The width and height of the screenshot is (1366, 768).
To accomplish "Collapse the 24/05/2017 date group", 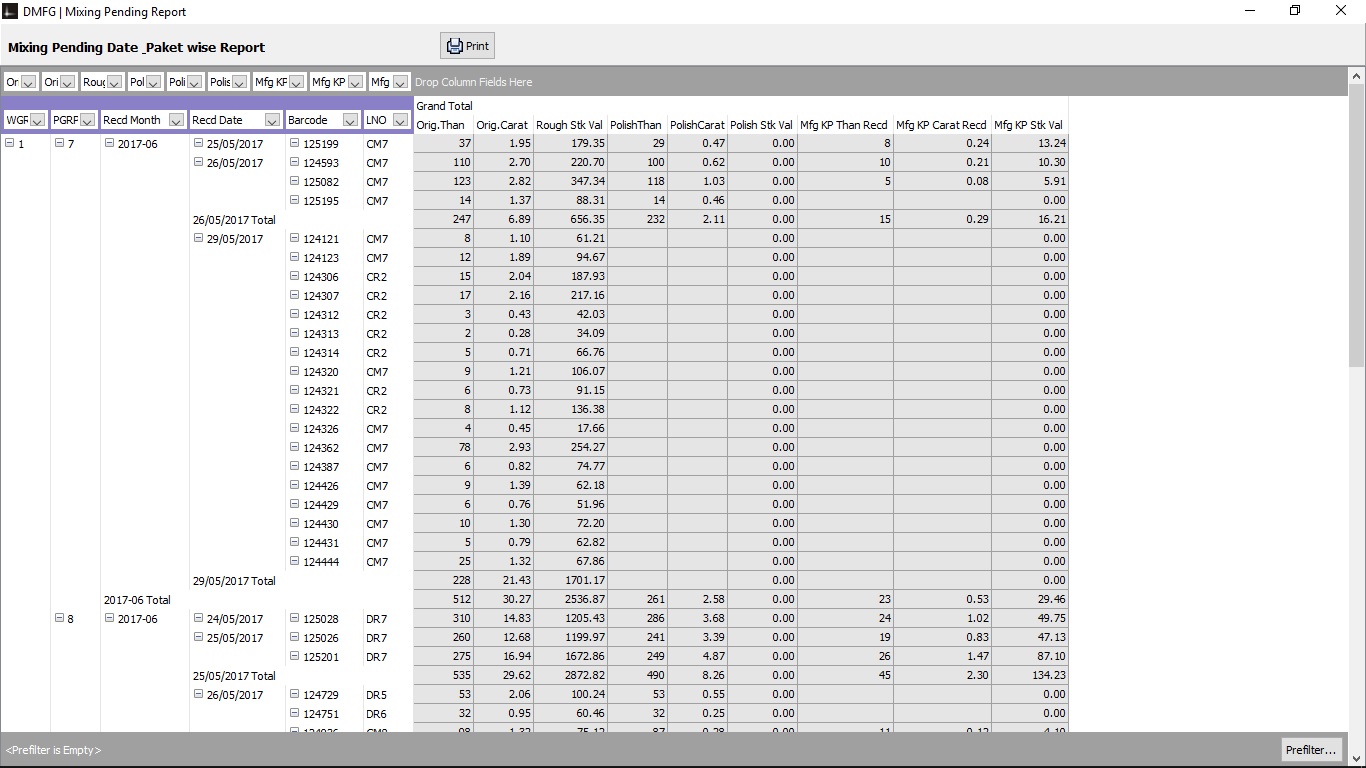I will tap(198, 618).
